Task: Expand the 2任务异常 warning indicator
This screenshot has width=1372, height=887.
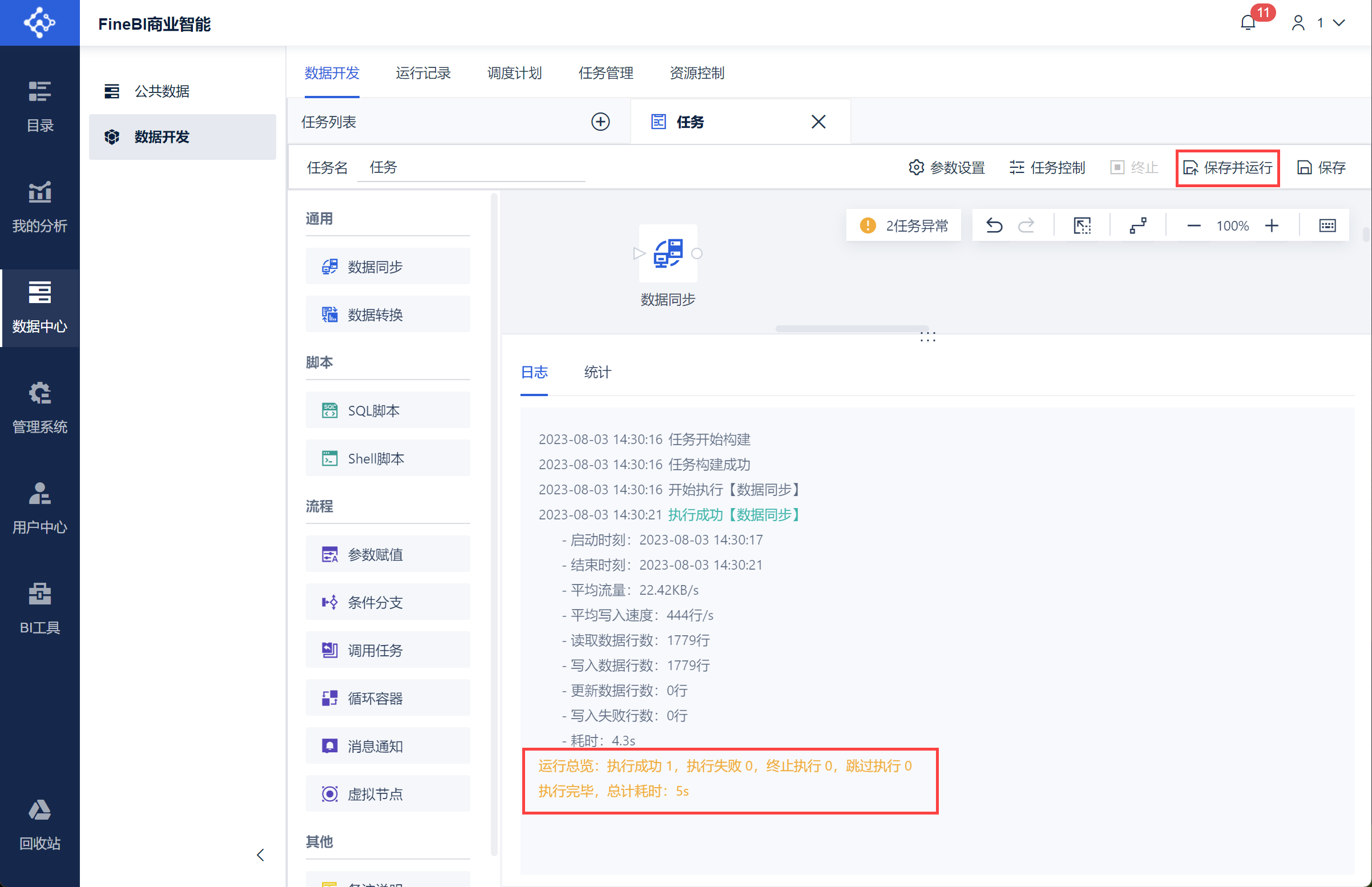Action: pos(904,225)
